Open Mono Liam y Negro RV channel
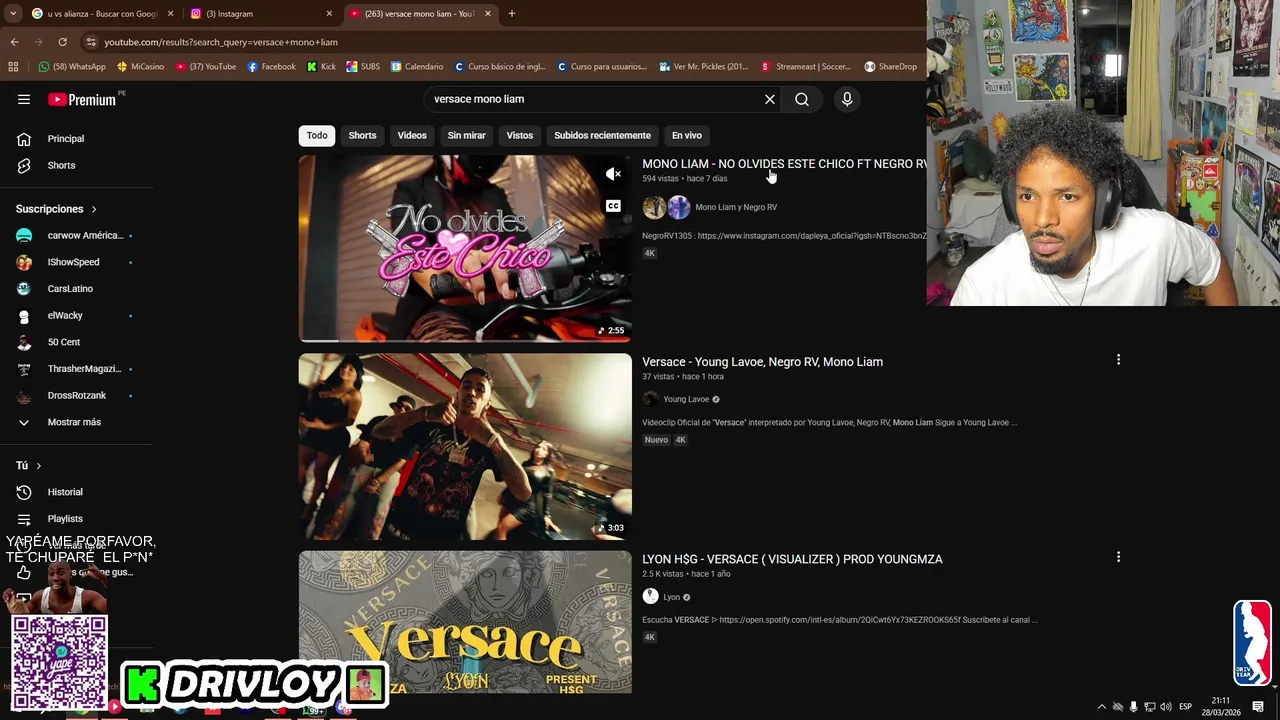Image resolution: width=1280 pixels, height=720 pixels. (736, 207)
